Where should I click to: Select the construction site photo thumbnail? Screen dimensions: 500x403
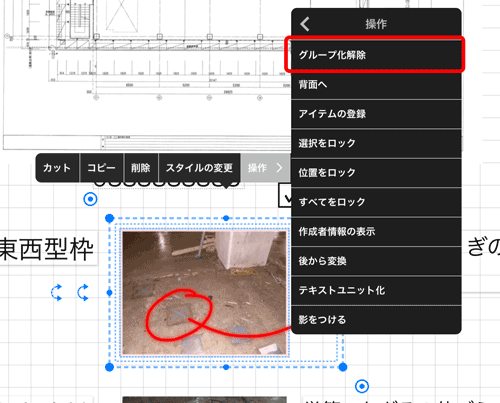click(x=205, y=293)
